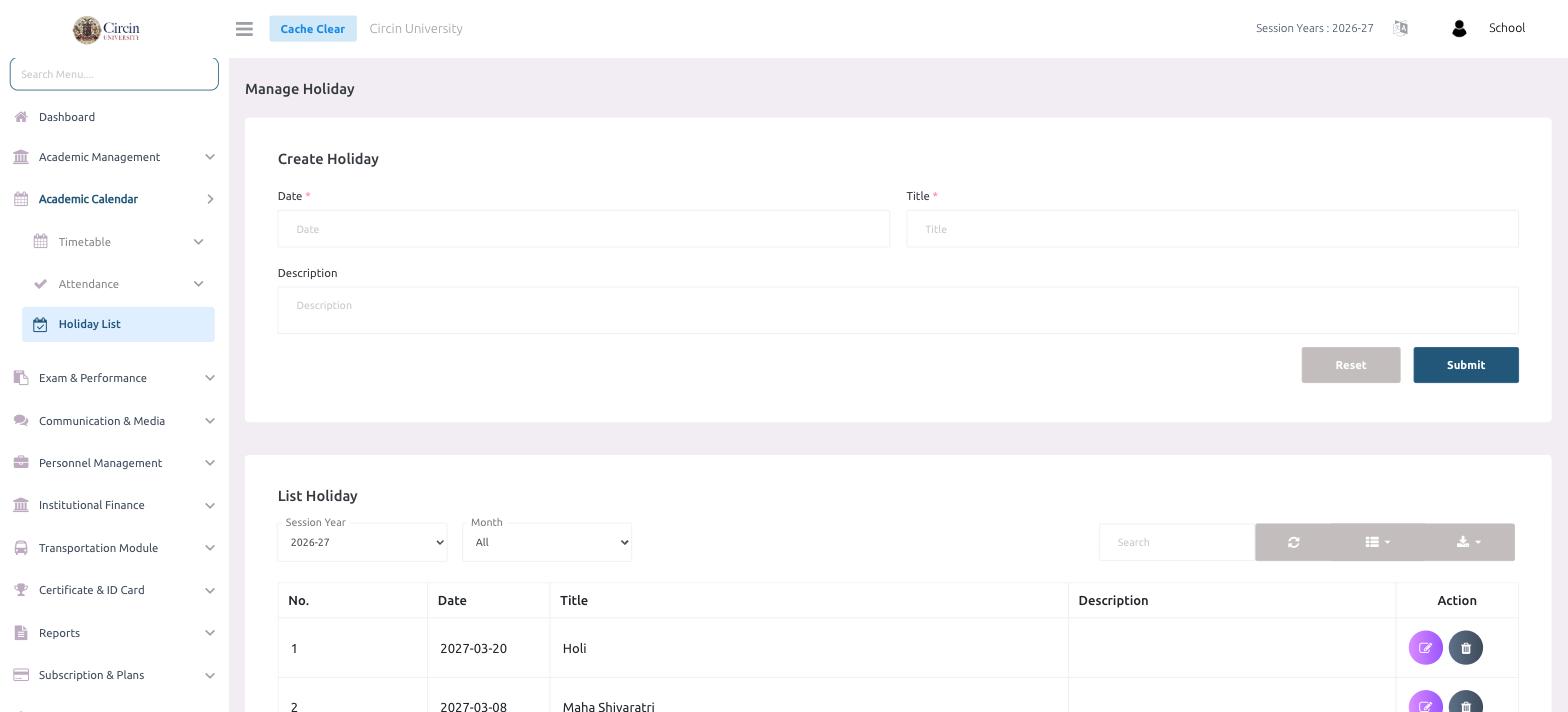Edit the Maha Shivaratri holiday entry
Screen dimensions: 1568x712
click(1425, 703)
